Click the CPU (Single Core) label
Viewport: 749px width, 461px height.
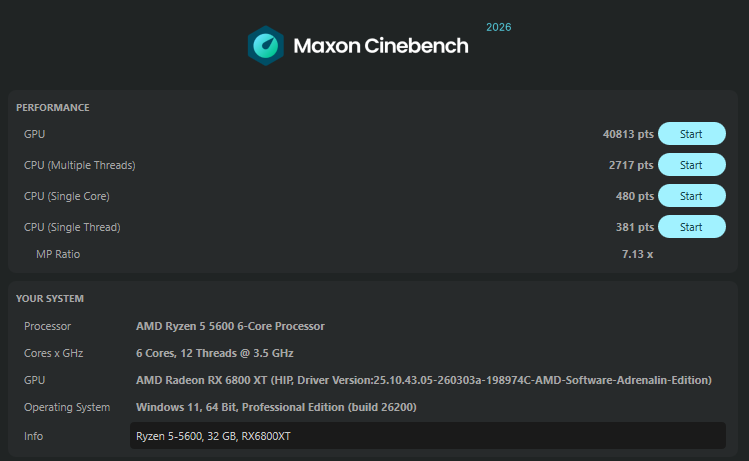pos(67,196)
